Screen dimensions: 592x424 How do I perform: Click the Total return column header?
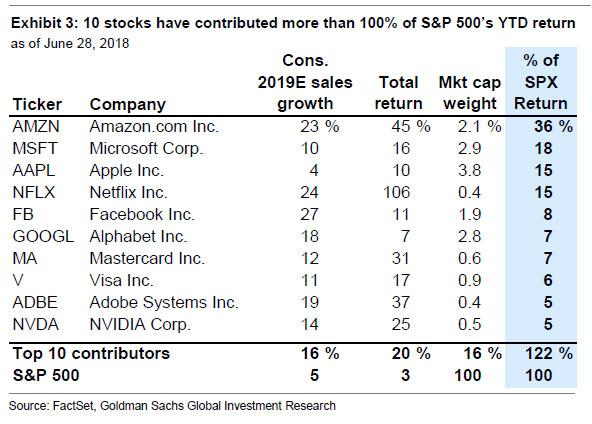pos(398,93)
